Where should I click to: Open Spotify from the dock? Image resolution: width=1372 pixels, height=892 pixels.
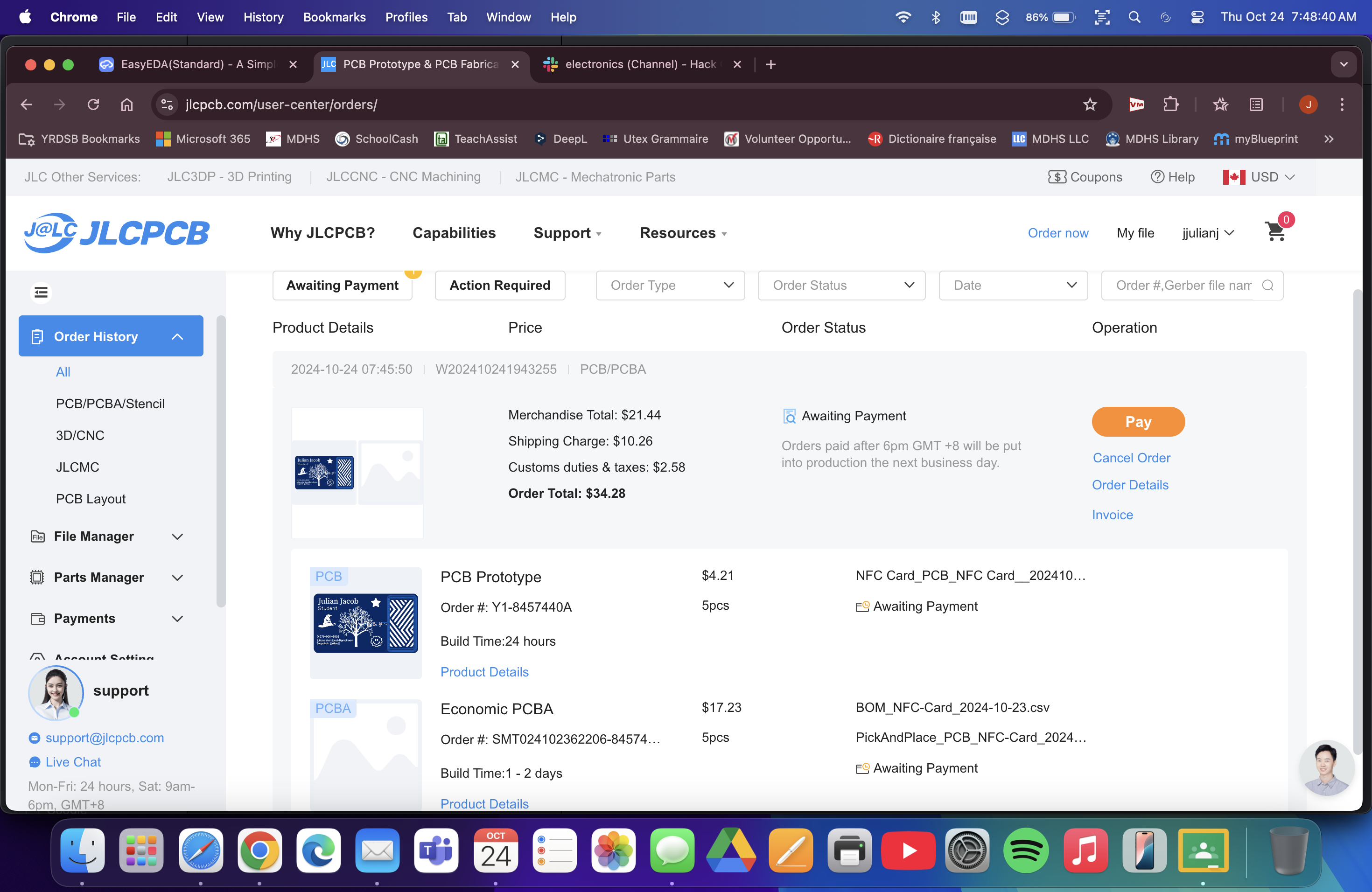click(x=1026, y=850)
